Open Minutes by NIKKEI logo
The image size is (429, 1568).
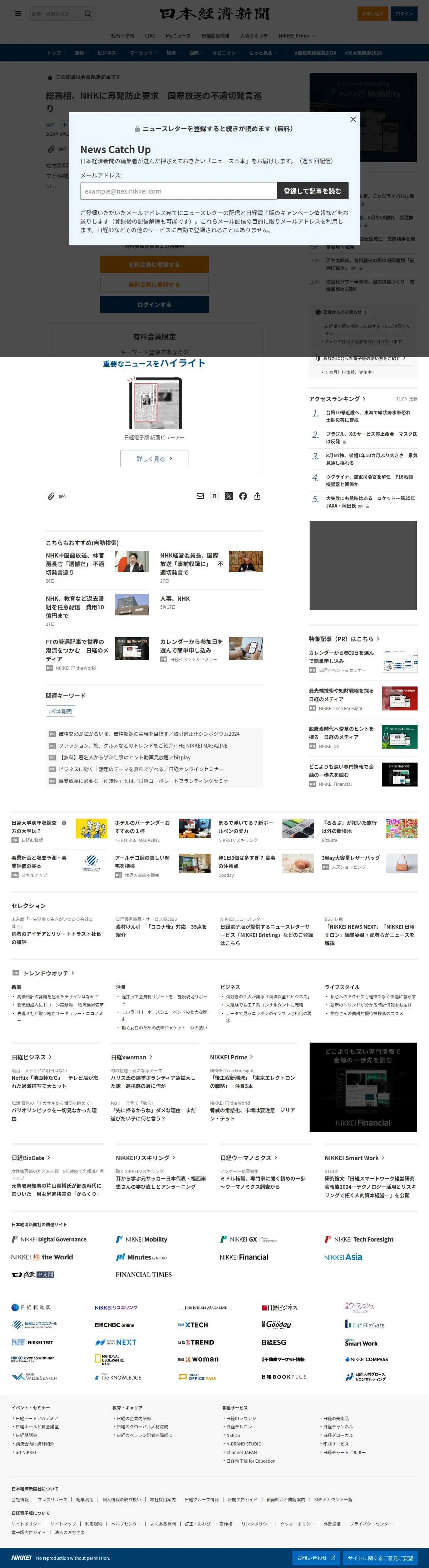[141, 1257]
